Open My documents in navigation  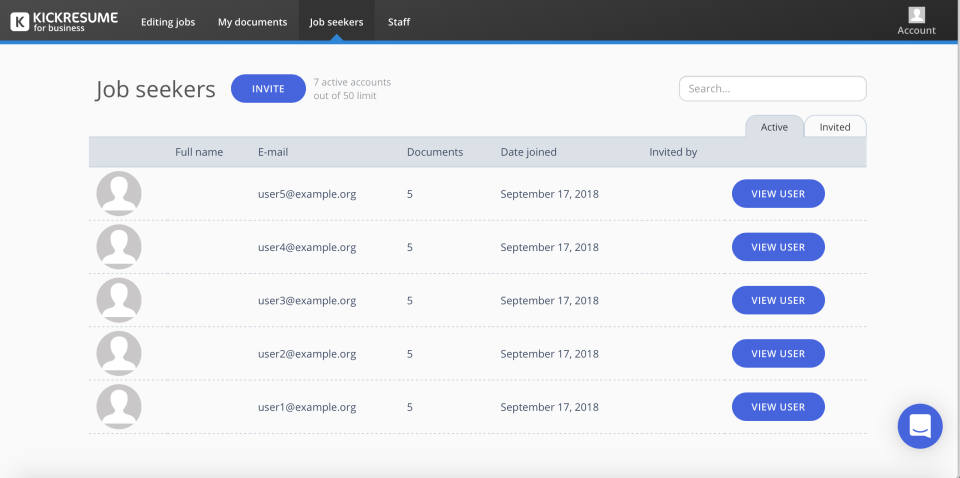coord(252,22)
